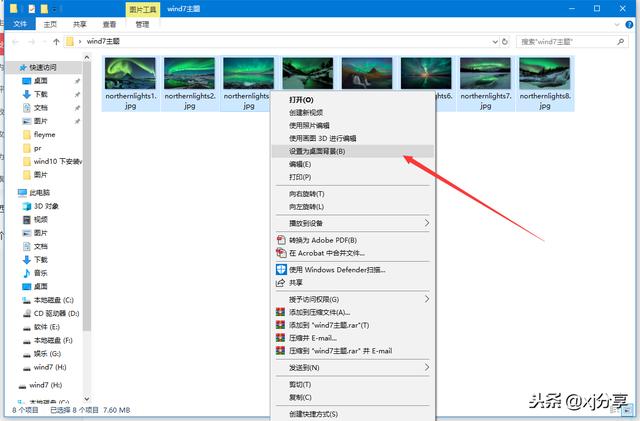
Task: Switch to the 管理 ribbon tab
Action: point(142,25)
